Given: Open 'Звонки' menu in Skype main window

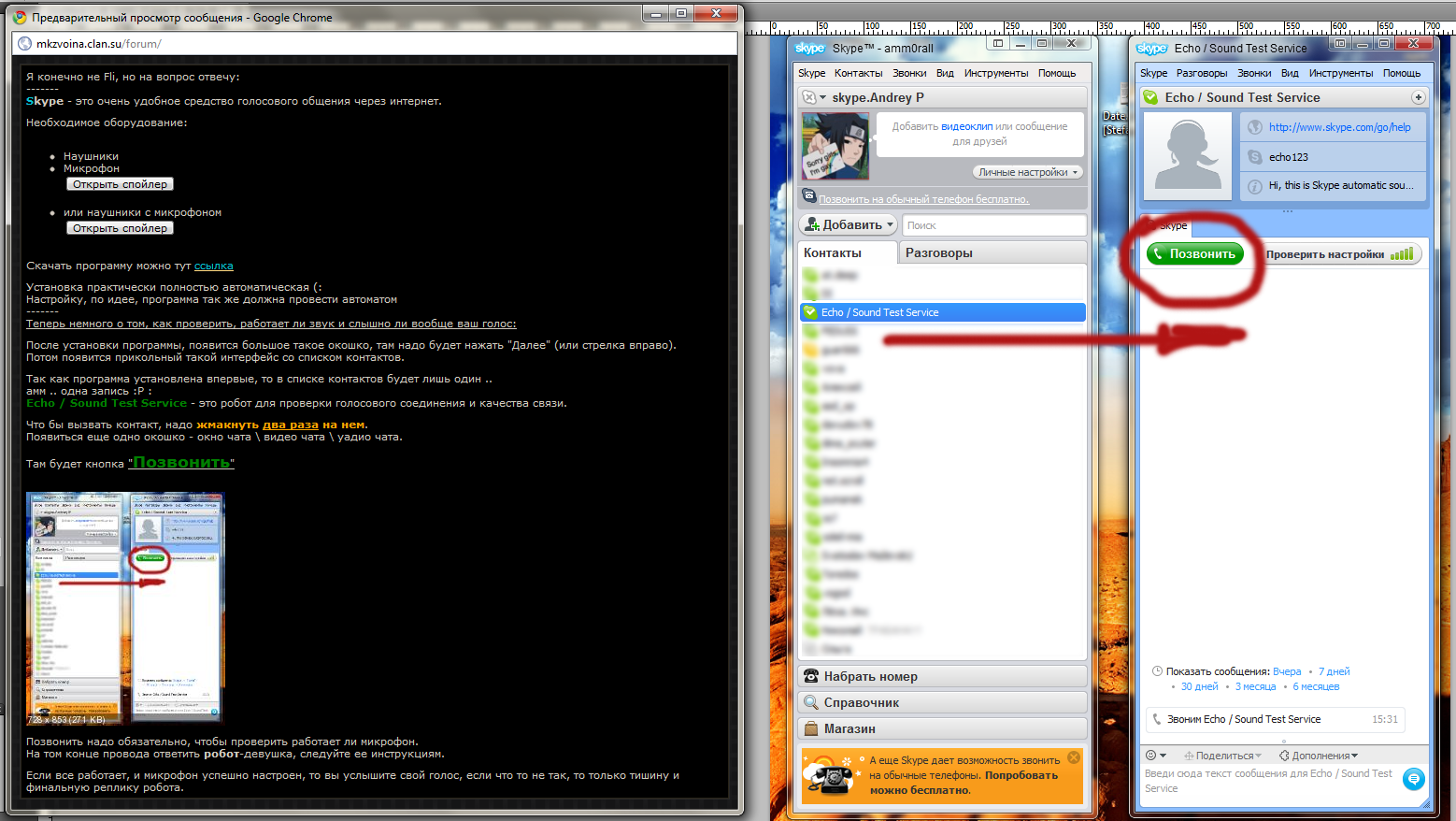Looking at the screenshot, I should pyautogui.click(x=909, y=73).
